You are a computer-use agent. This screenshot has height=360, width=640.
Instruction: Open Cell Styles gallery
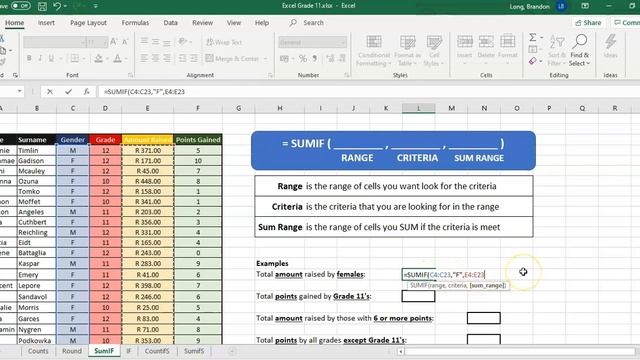[x=434, y=51]
